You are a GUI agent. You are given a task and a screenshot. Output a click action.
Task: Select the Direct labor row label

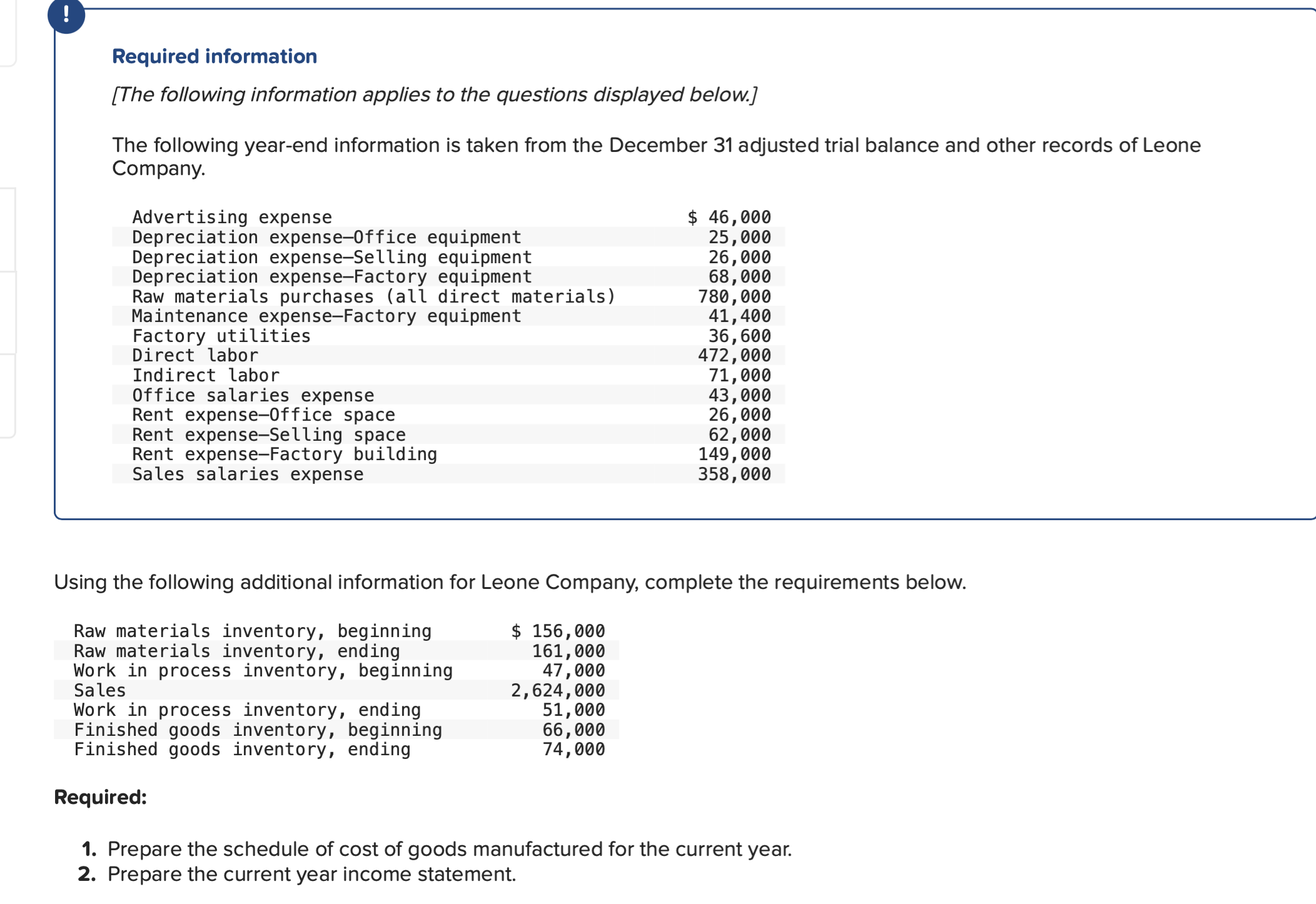tap(195, 355)
